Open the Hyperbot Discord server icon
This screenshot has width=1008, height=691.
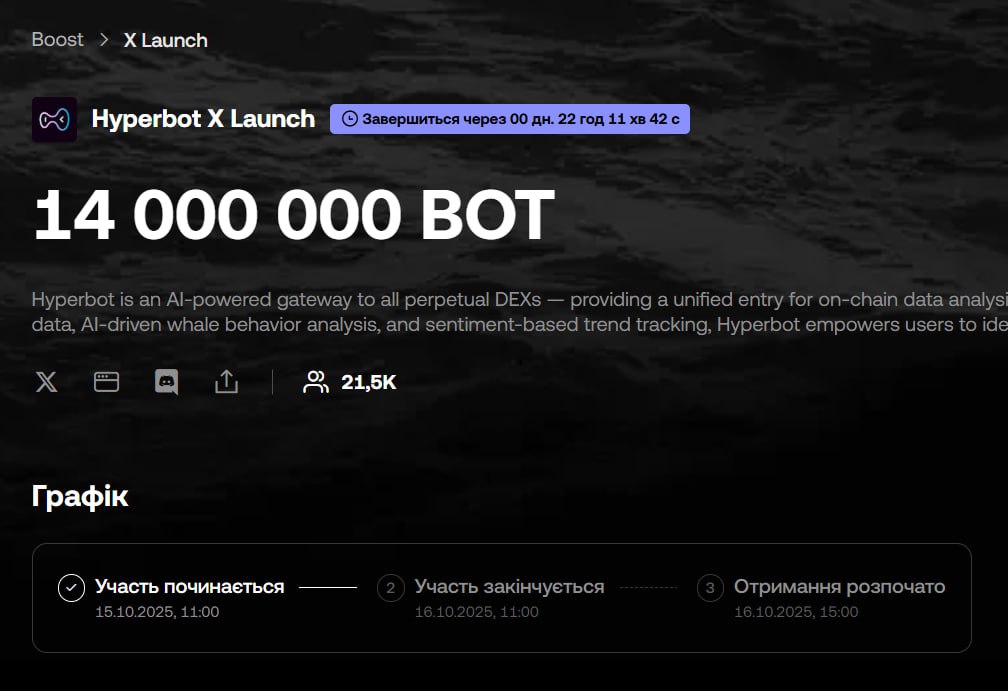(166, 381)
